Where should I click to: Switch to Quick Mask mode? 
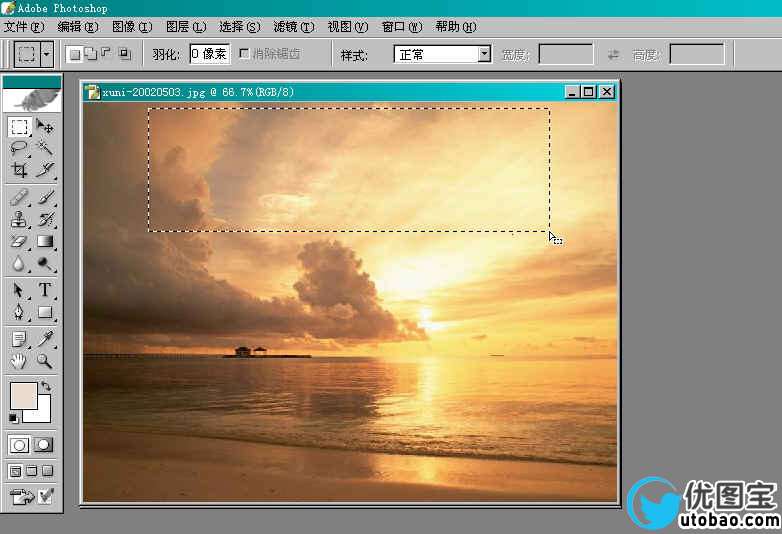[43, 444]
